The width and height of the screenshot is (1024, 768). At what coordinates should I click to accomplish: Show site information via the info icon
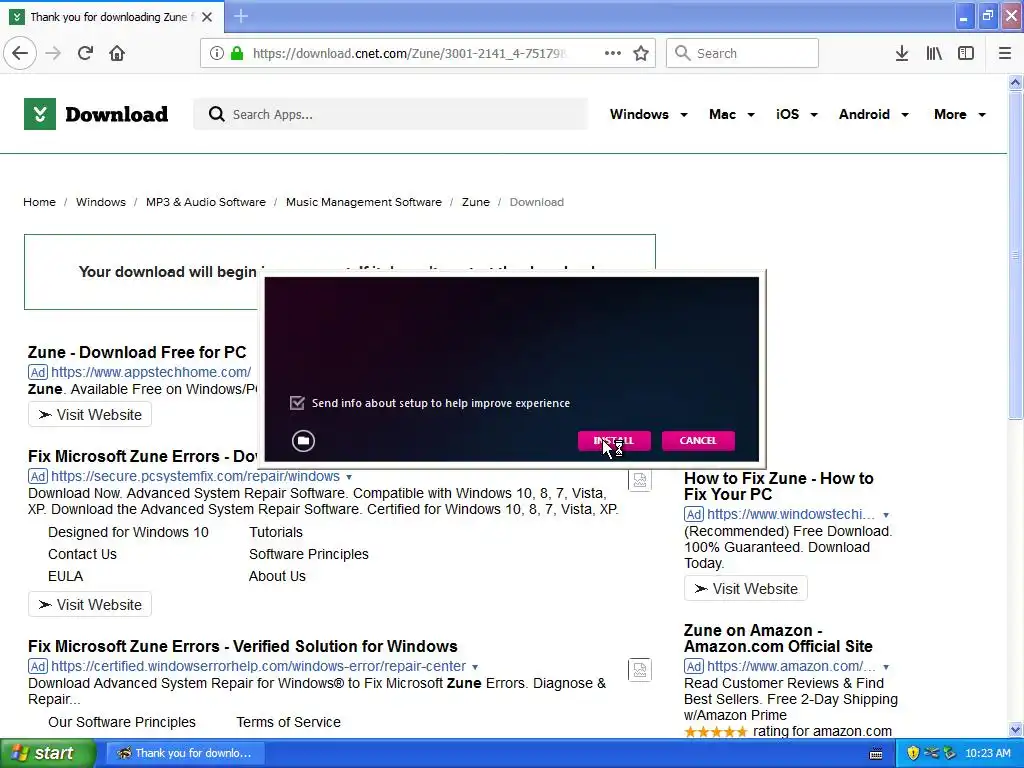(216, 54)
